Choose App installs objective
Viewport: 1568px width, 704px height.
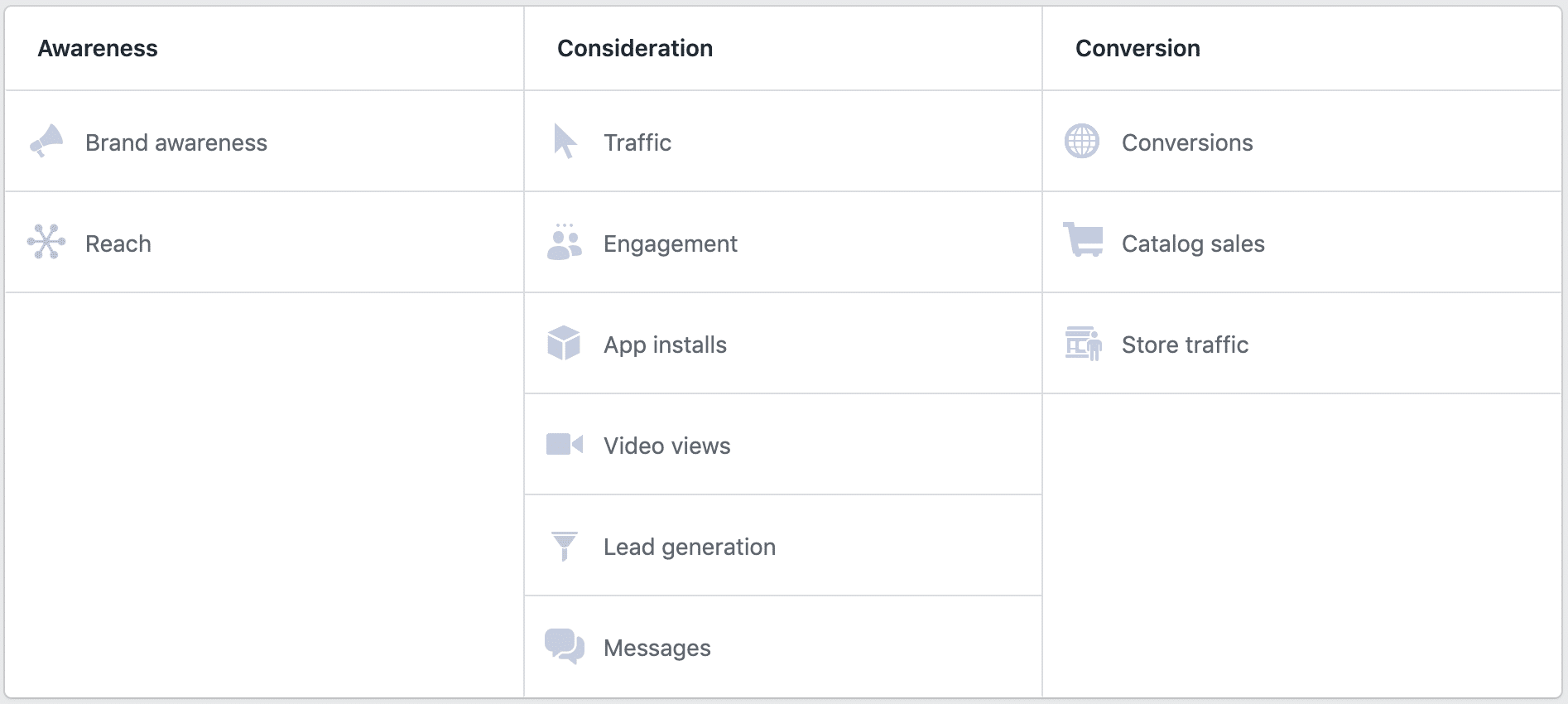pos(783,344)
